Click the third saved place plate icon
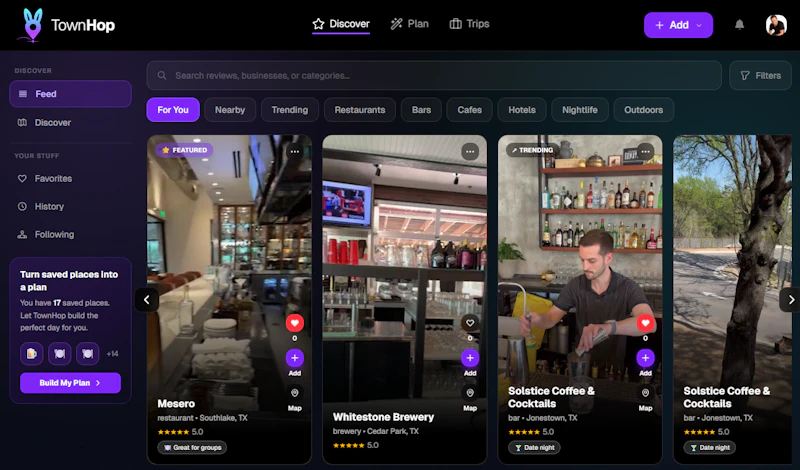The height and width of the screenshot is (470, 800). (x=87, y=354)
